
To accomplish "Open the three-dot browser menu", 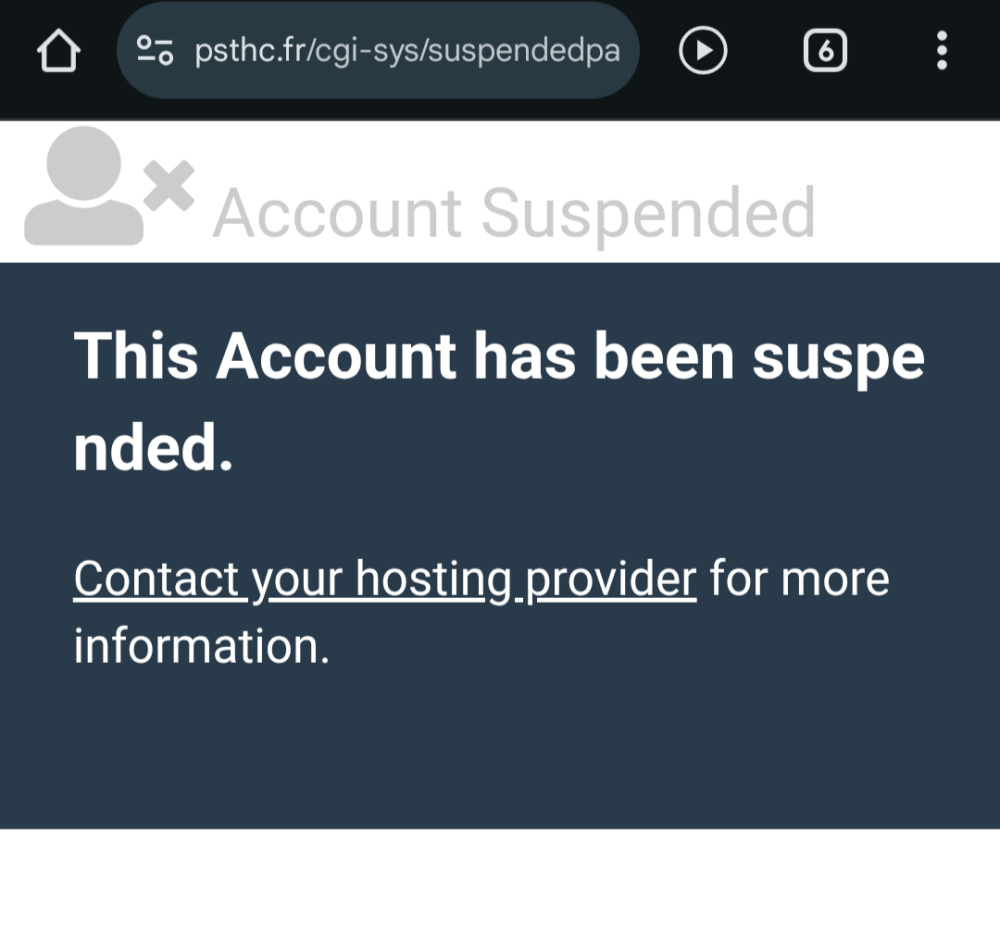I will coord(941,50).
